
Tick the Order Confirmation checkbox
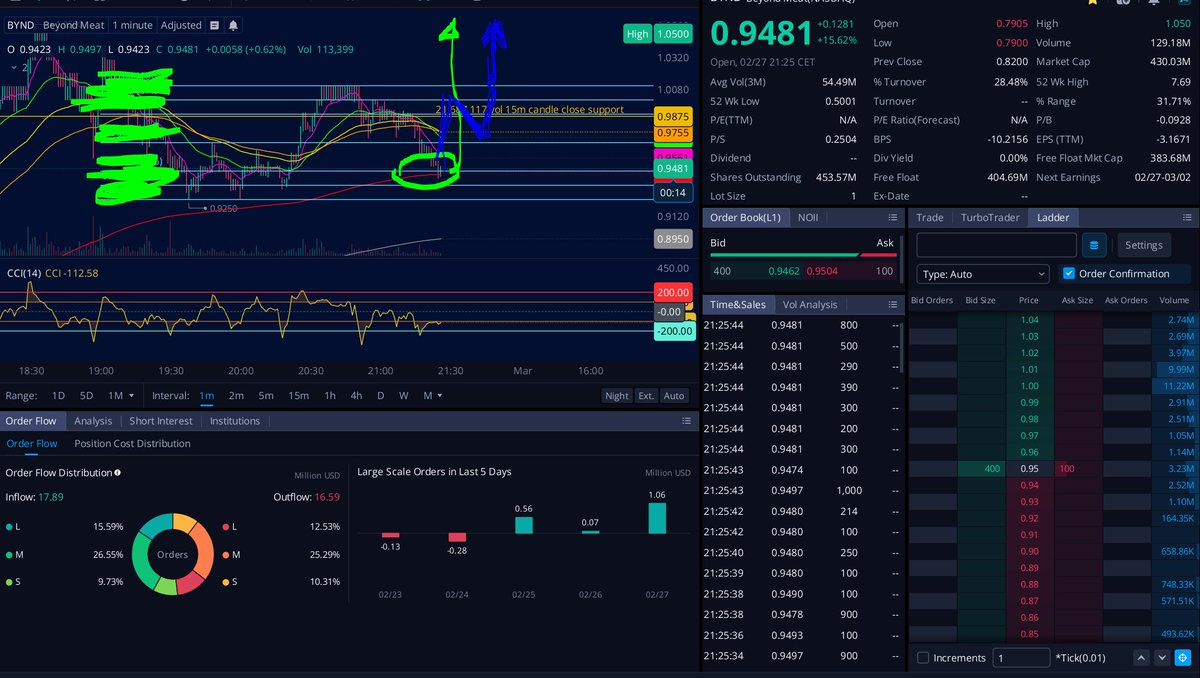click(1069, 273)
